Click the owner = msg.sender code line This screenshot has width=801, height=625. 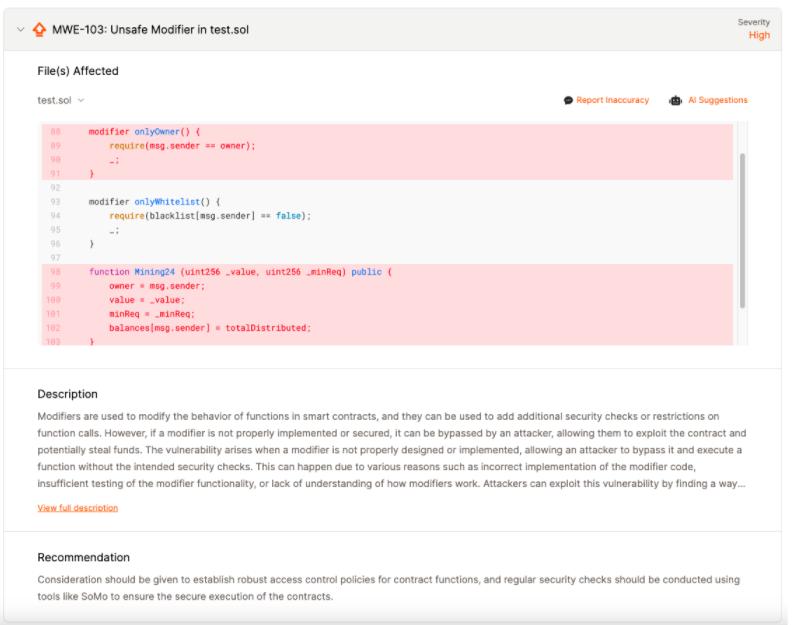click(157, 286)
